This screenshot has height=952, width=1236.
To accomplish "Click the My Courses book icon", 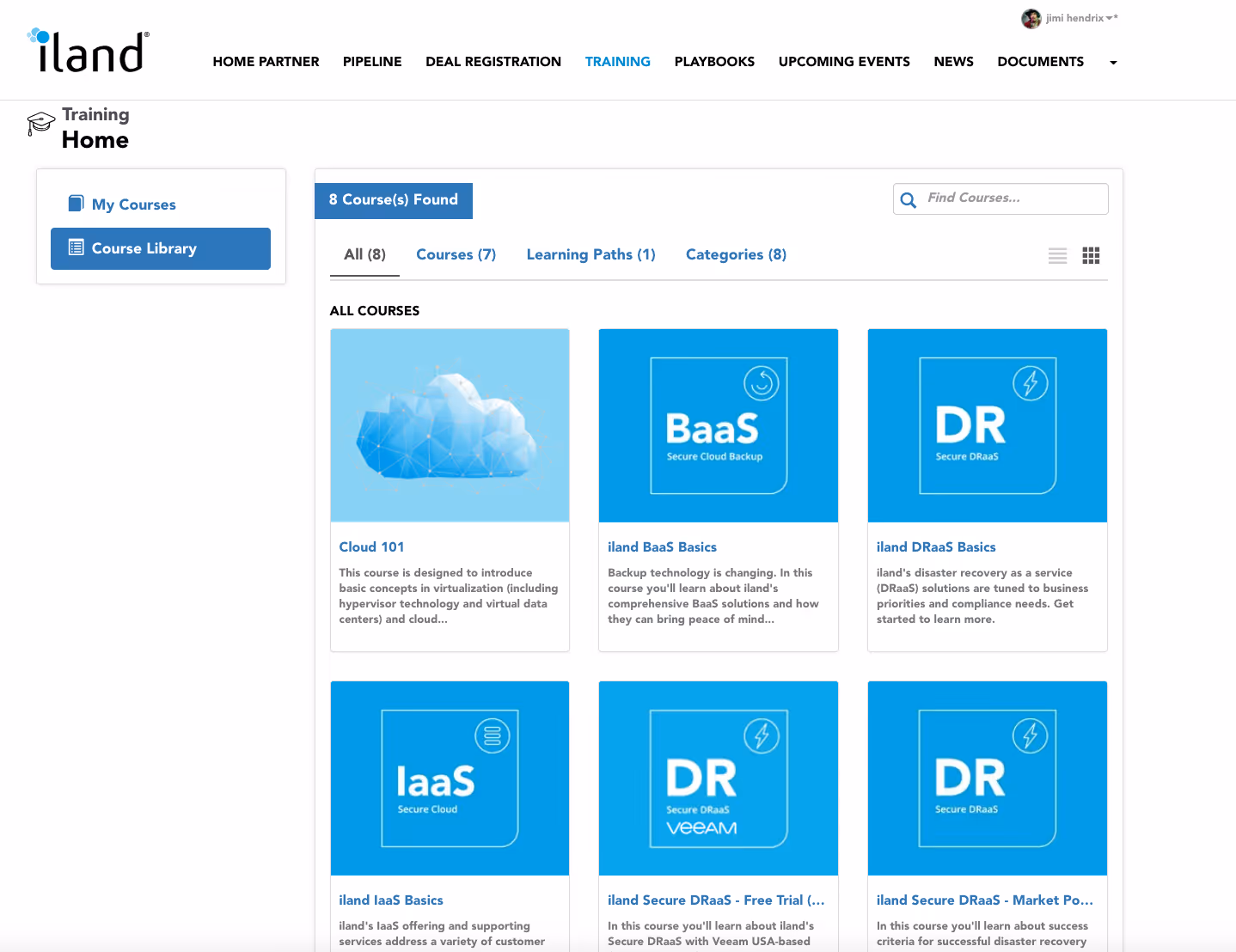I will point(76,204).
